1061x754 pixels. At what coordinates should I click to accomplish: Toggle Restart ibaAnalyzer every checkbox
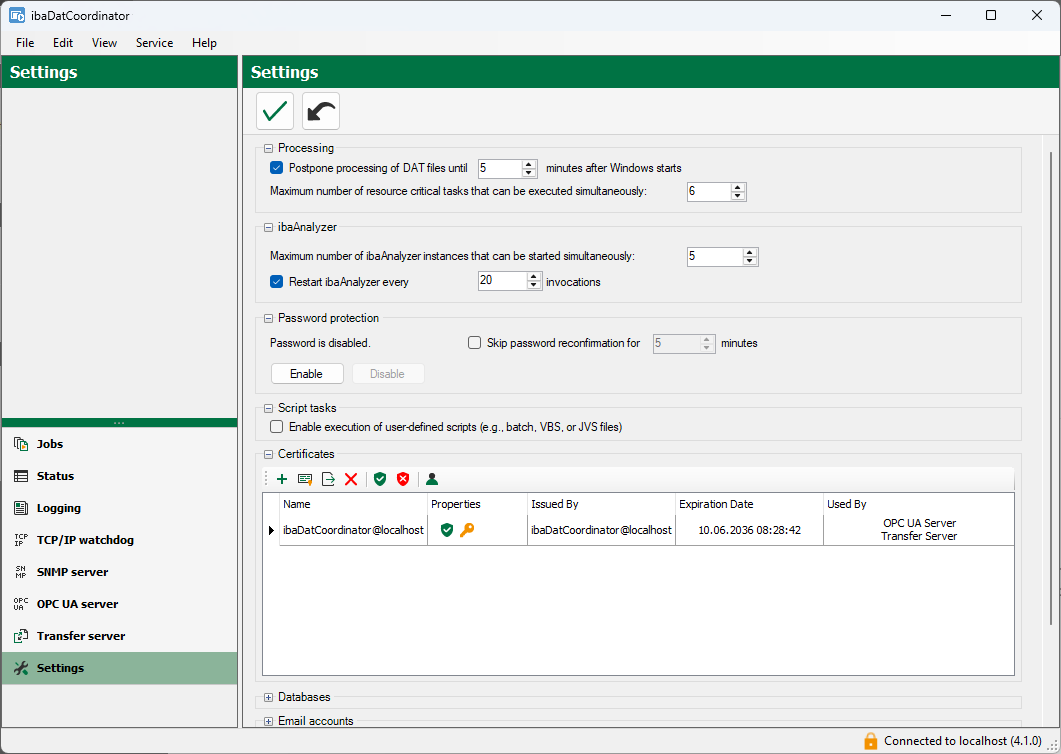pos(276,282)
